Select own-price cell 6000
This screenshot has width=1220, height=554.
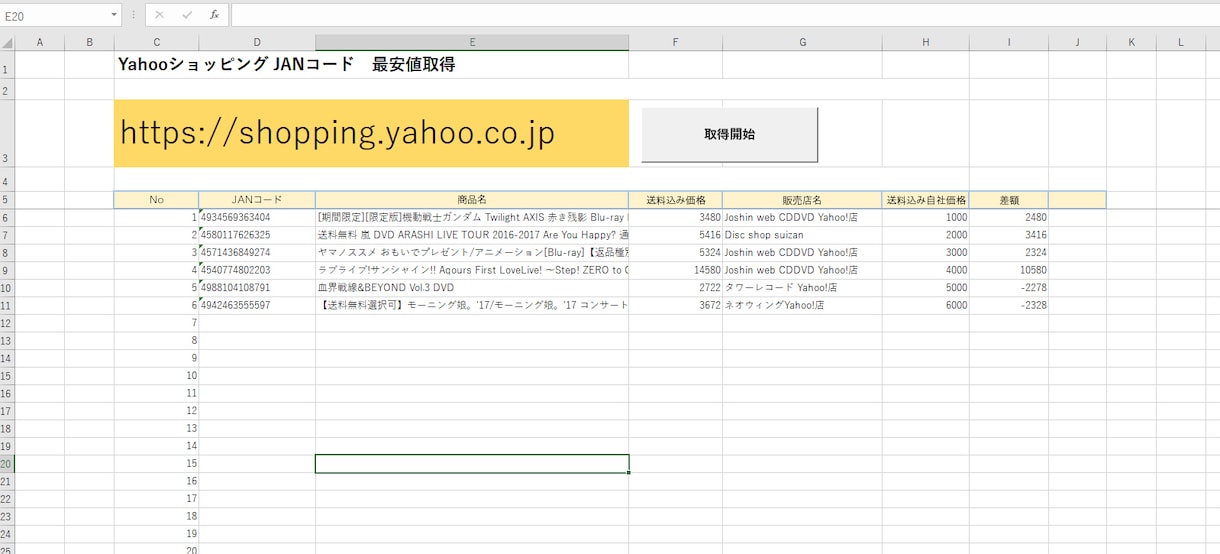tap(925, 305)
